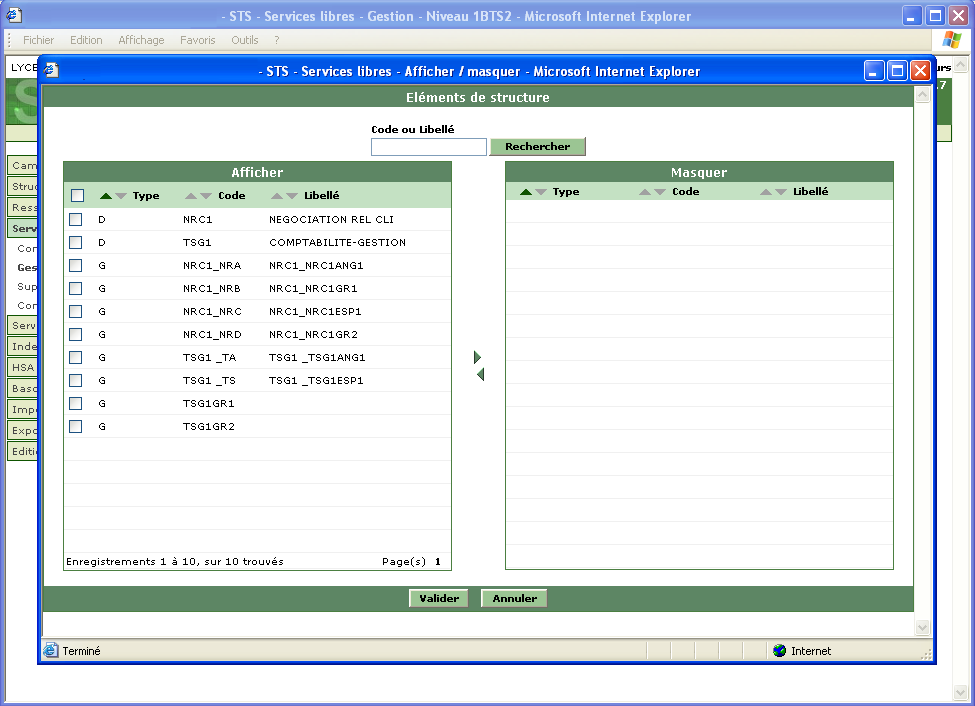Sort Afficher list by Code ascending
This screenshot has height=706, width=975.
pos(191,196)
